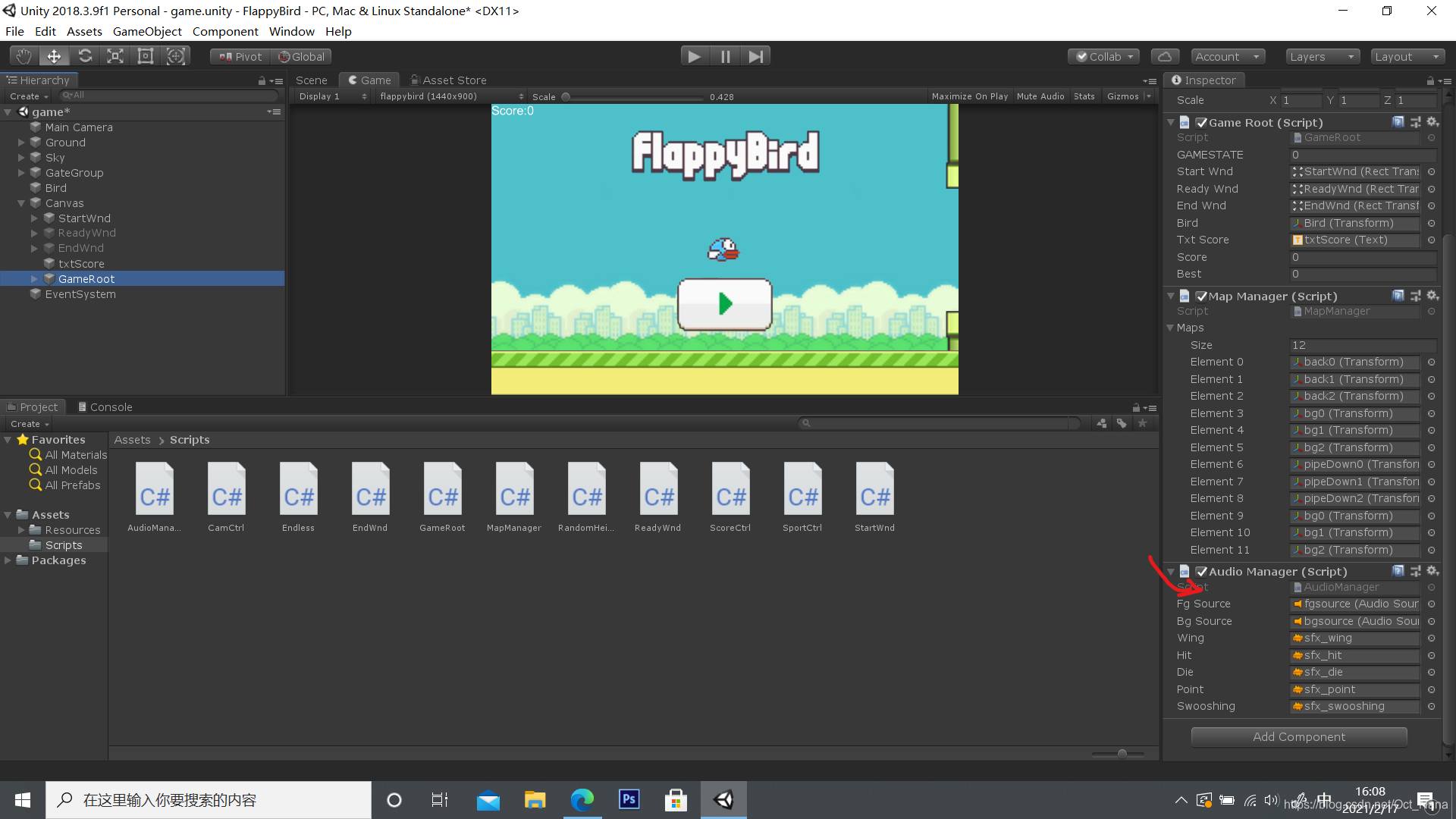Toggle Maximize On Play

pos(970,96)
